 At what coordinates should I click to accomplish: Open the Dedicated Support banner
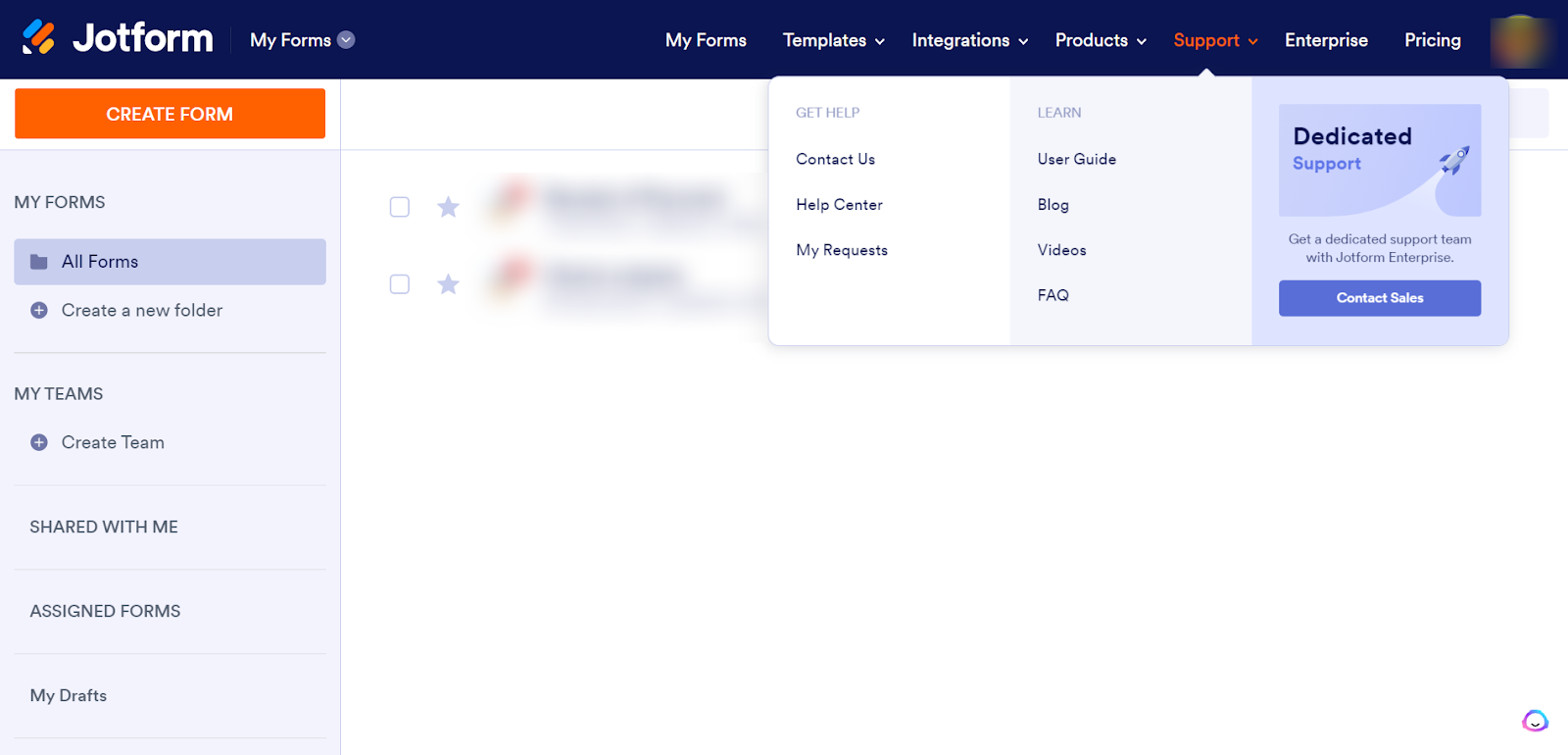tap(1379, 160)
